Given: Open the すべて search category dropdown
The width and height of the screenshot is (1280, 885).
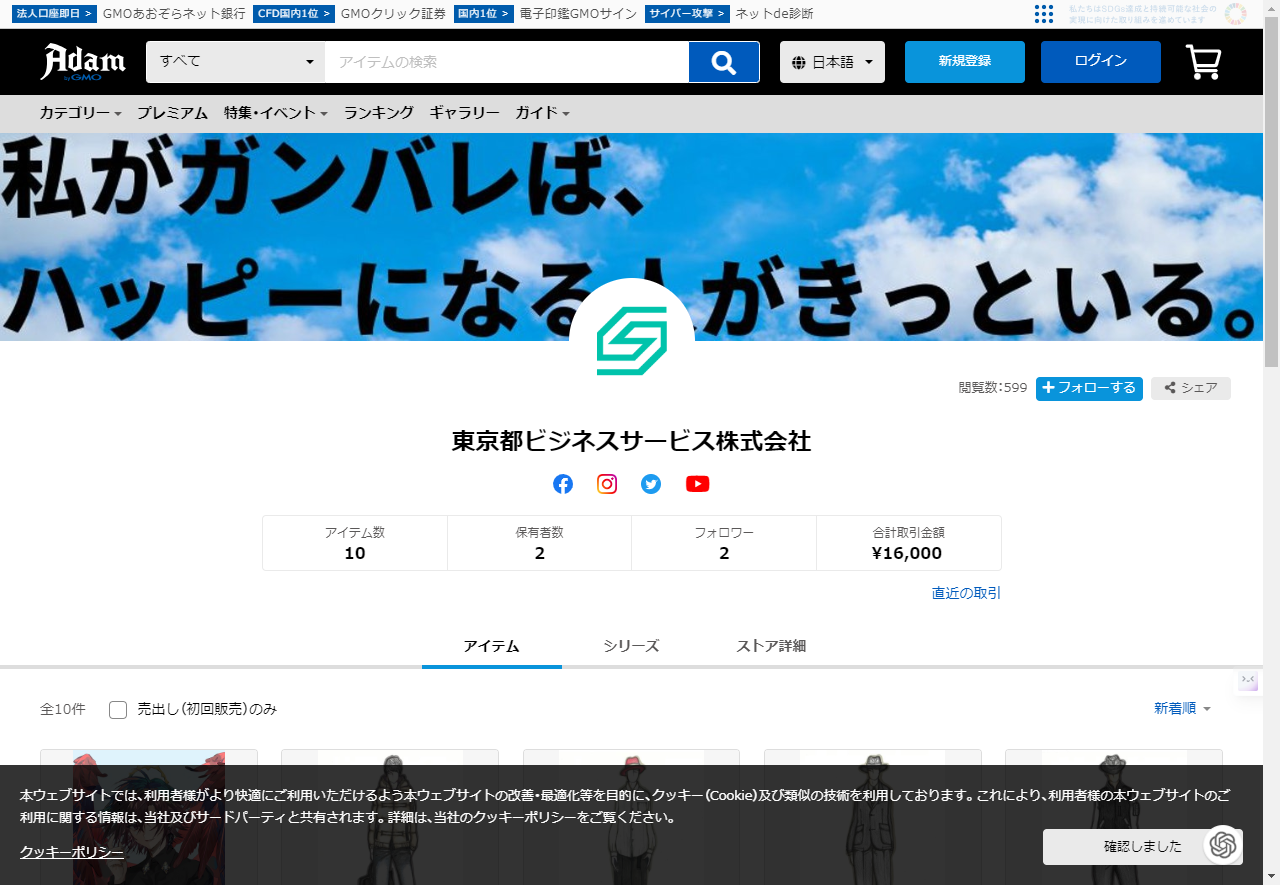Looking at the screenshot, I should [x=235, y=62].
